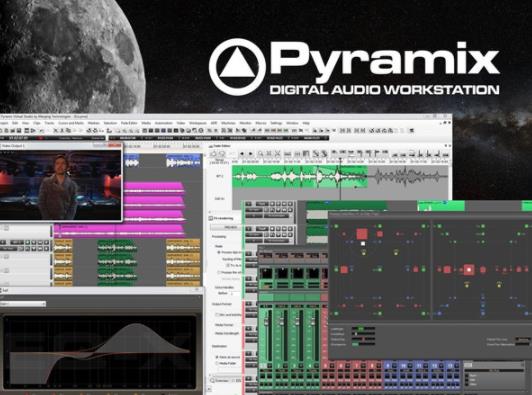Open the Settings menu

click(276, 123)
